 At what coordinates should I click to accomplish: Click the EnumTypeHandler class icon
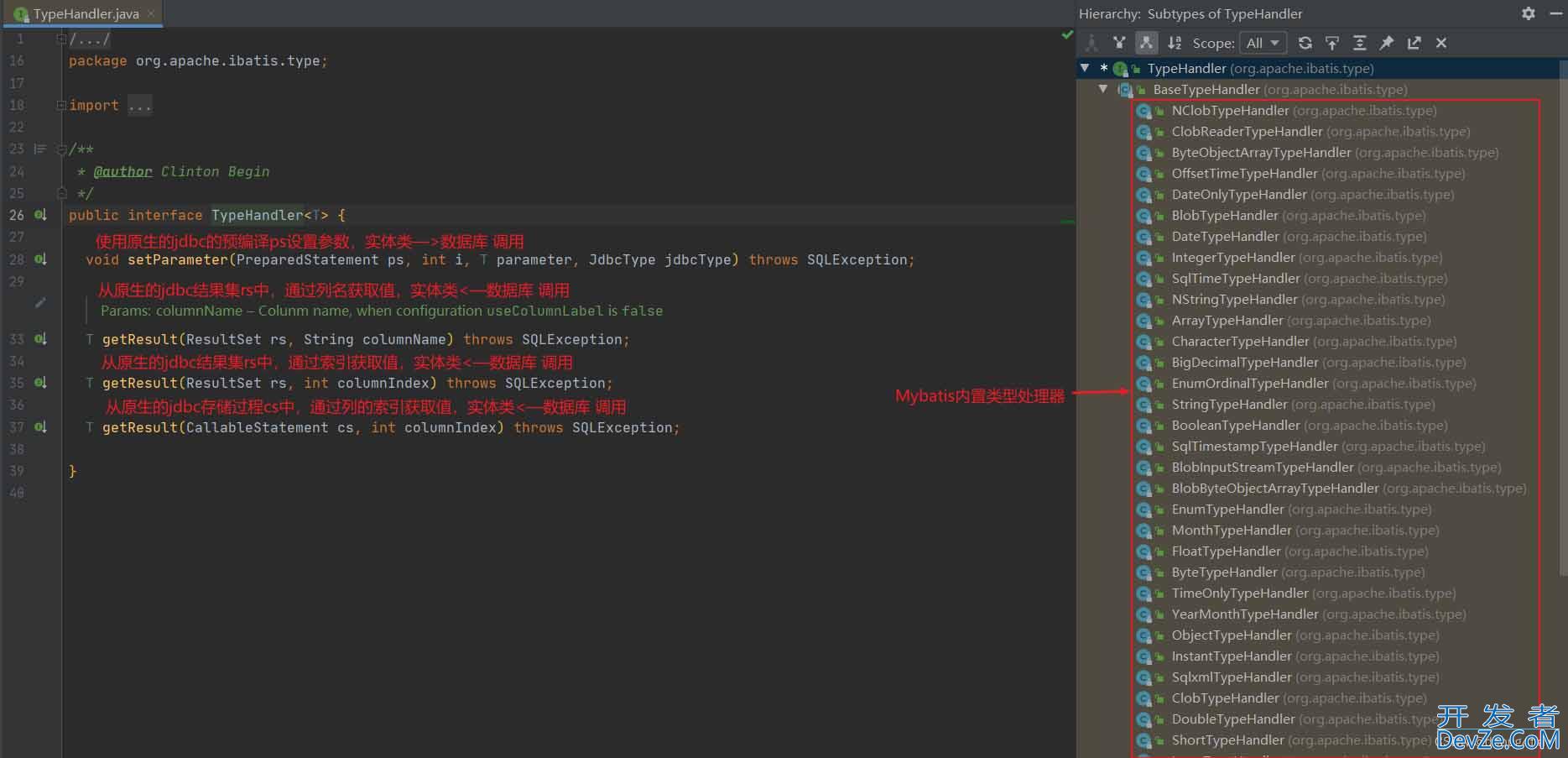tap(1143, 510)
